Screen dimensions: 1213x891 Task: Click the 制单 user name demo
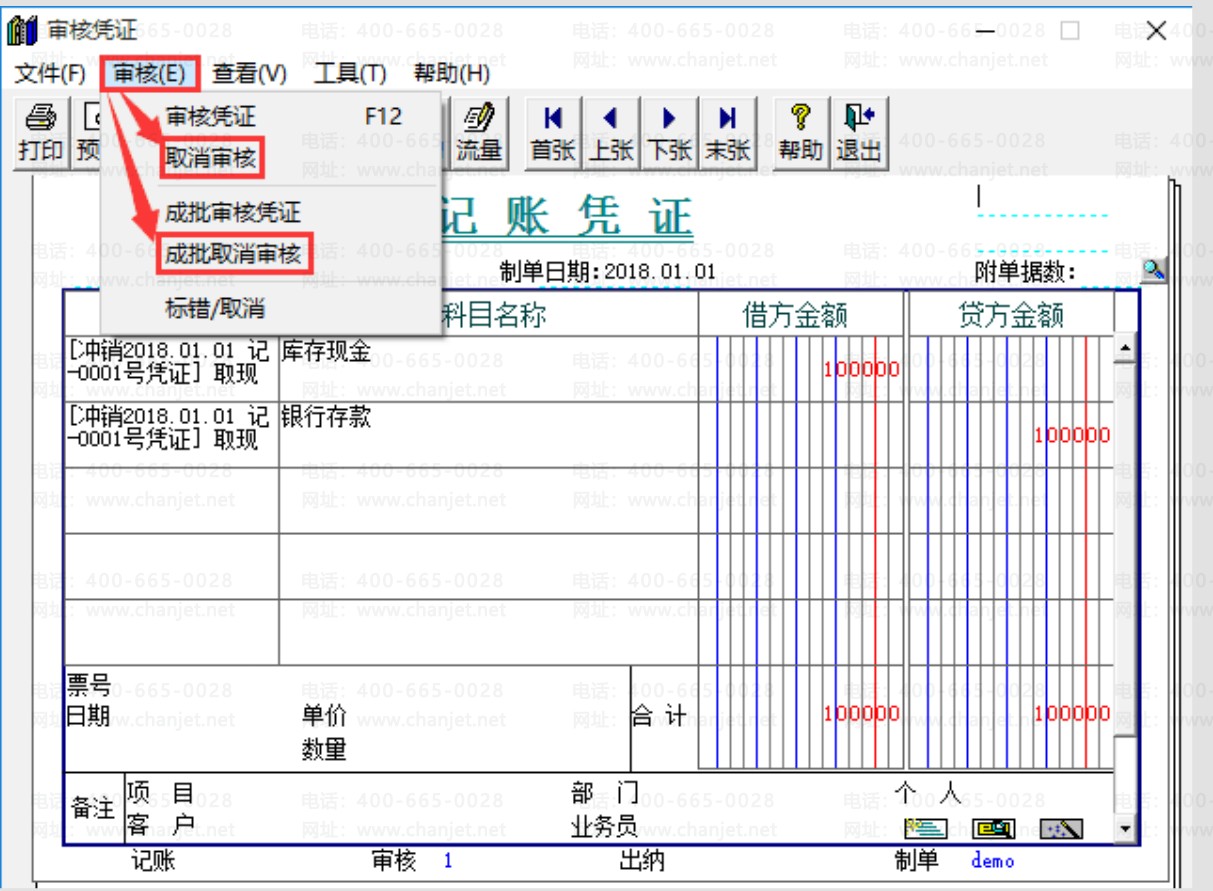[x=992, y=861]
